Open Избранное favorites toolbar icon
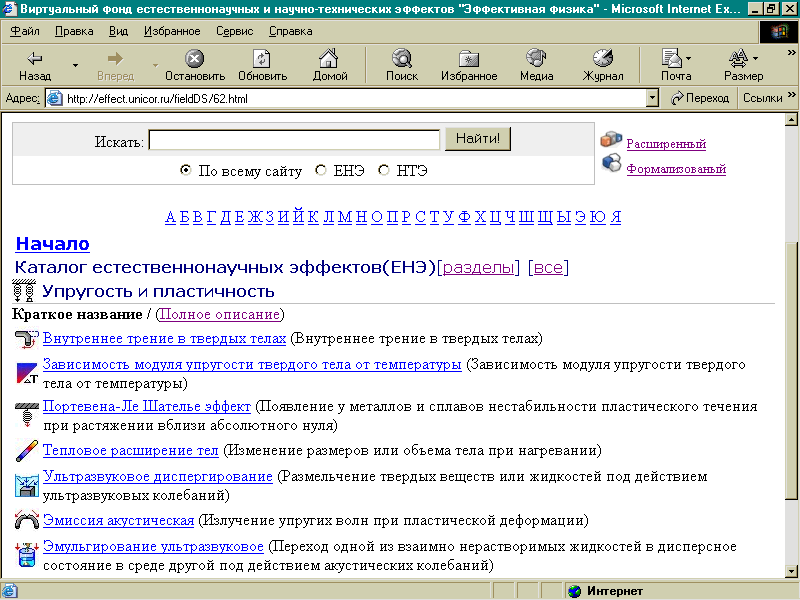The width and height of the screenshot is (800, 600). (x=468, y=59)
